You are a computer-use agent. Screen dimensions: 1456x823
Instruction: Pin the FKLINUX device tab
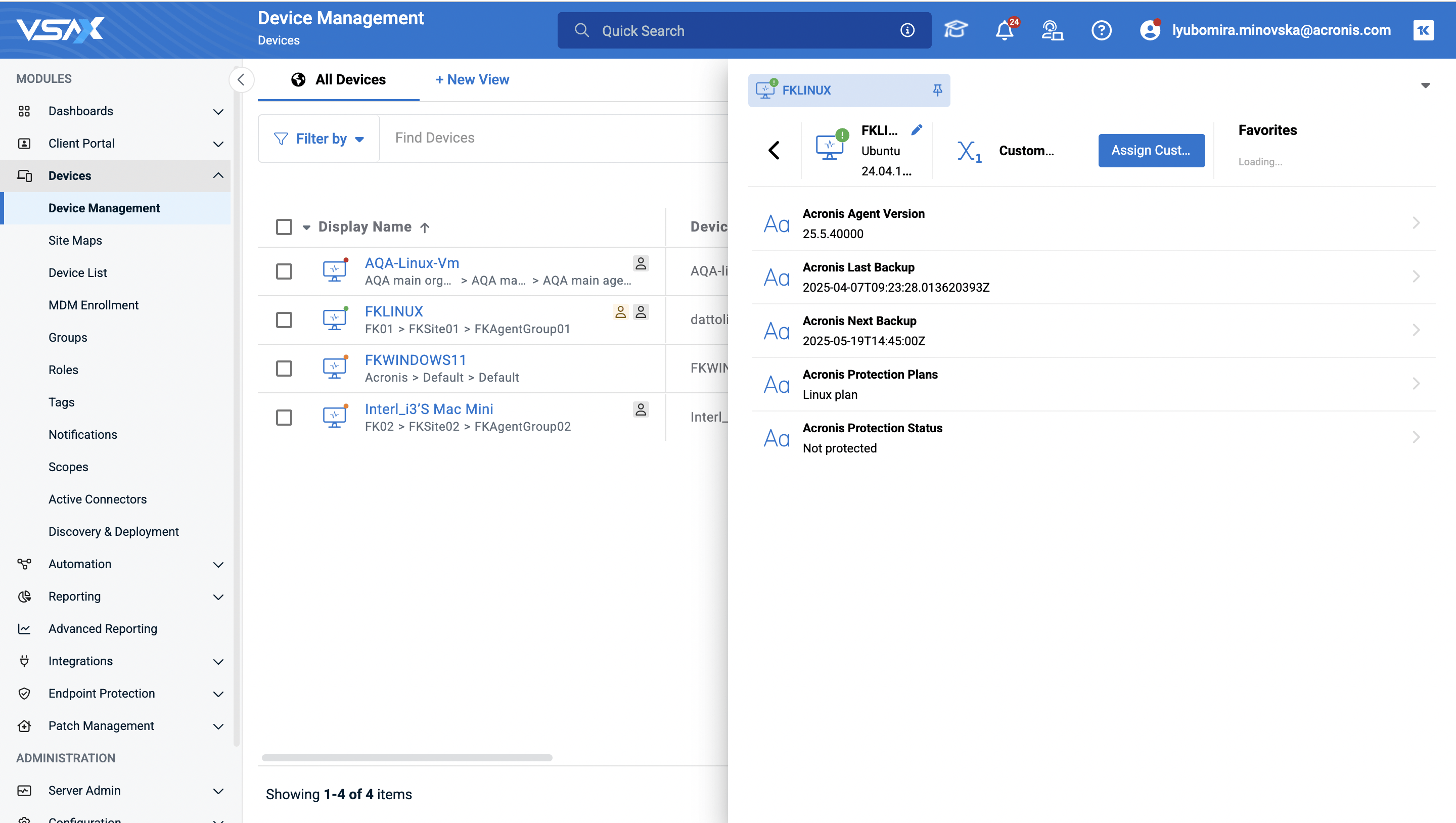[937, 90]
